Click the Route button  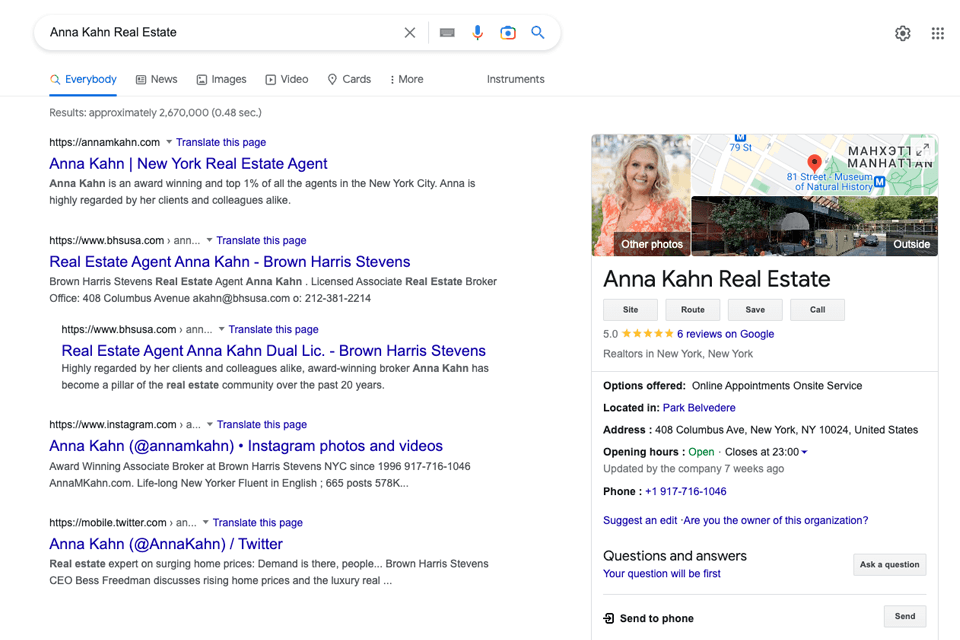click(x=693, y=310)
